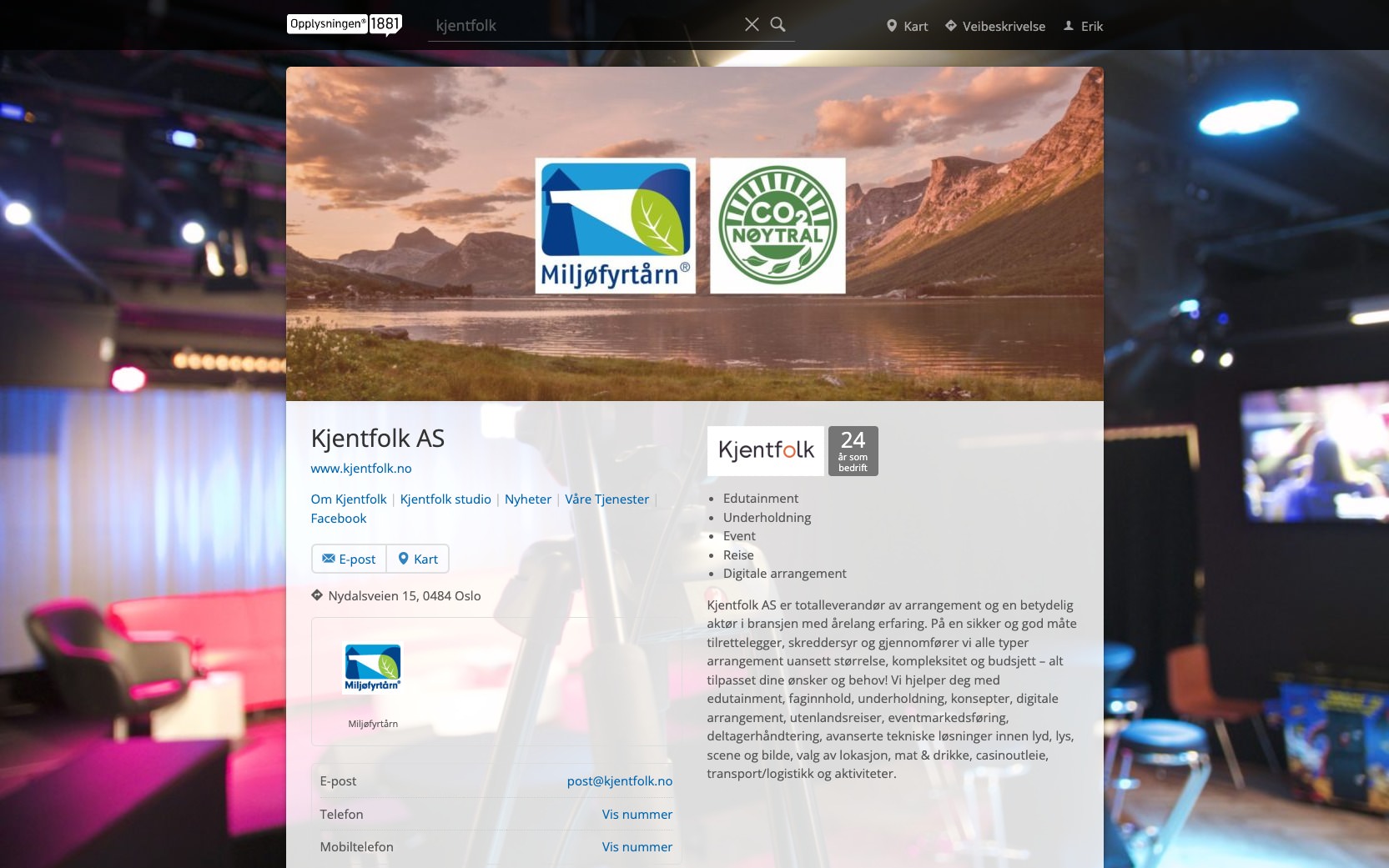Clear the search field with the X icon
Image resolution: width=1389 pixels, height=868 pixels.
tap(752, 24)
